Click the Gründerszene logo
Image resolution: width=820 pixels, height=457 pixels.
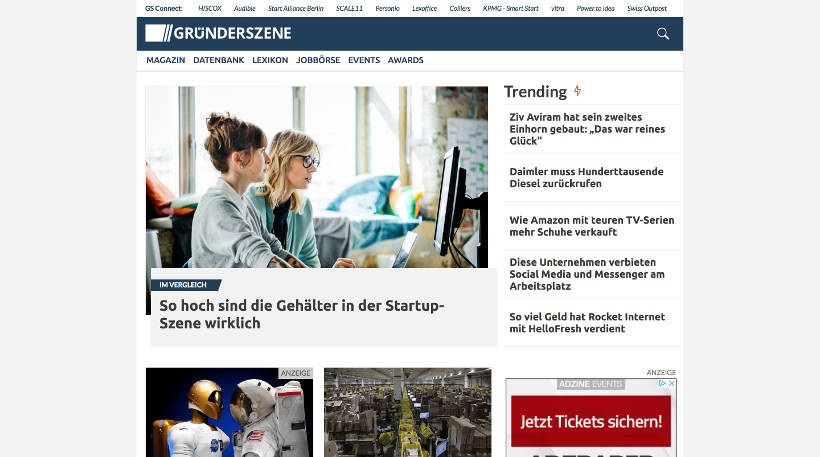point(218,33)
